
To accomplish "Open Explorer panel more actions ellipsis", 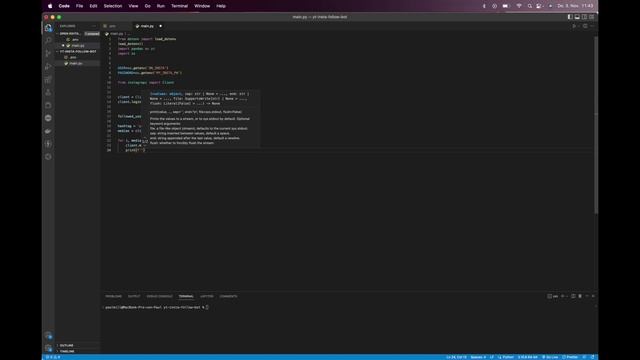I will [94, 26].
